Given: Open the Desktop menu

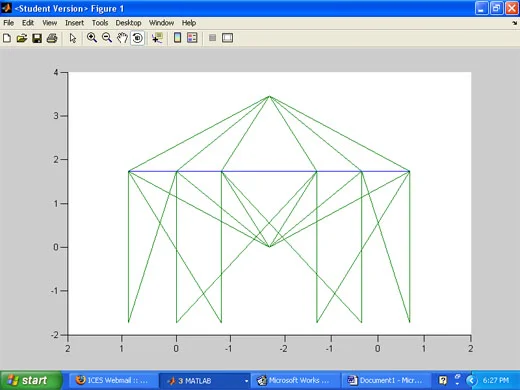Looking at the screenshot, I should [x=128, y=23].
